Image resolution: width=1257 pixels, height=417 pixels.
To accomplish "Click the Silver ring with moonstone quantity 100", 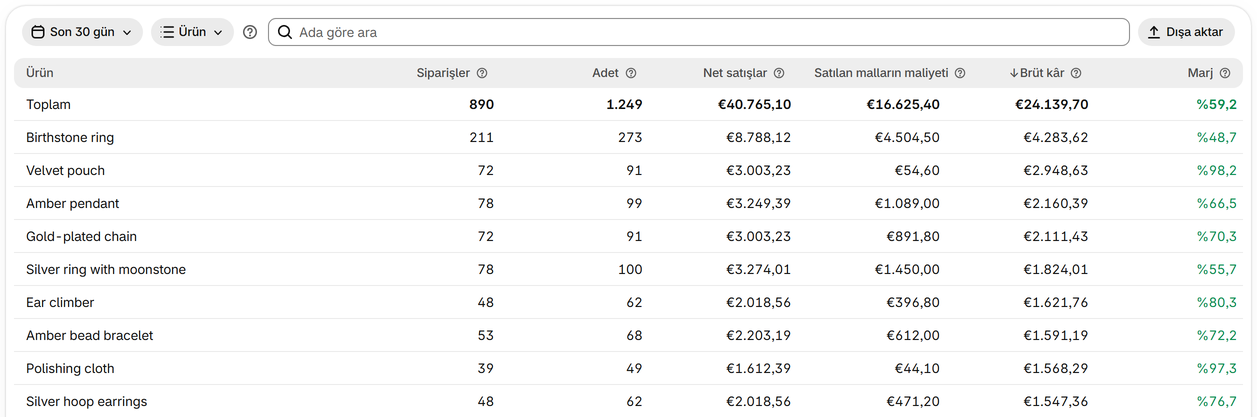I will 631,269.
